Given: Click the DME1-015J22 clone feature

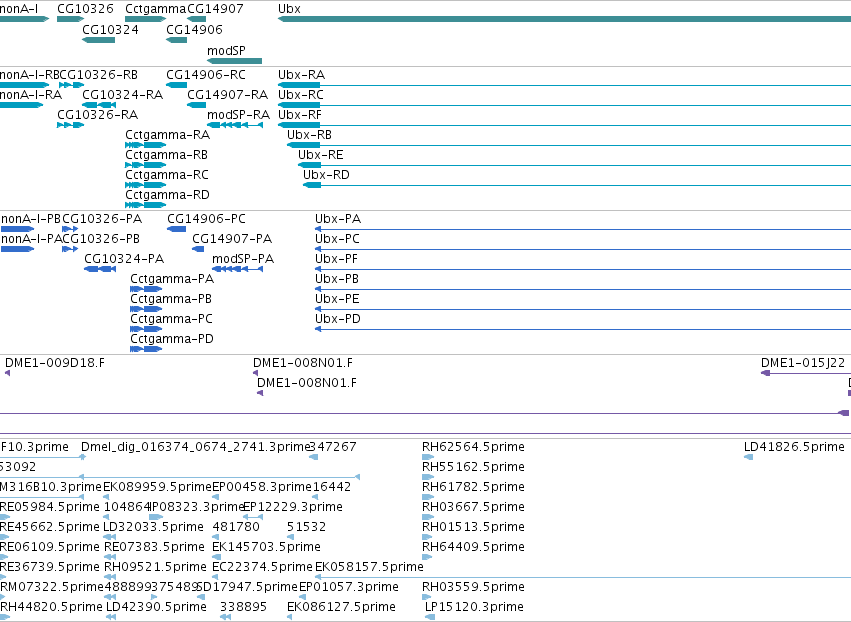Looking at the screenshot, I should (x=806, y=373).
